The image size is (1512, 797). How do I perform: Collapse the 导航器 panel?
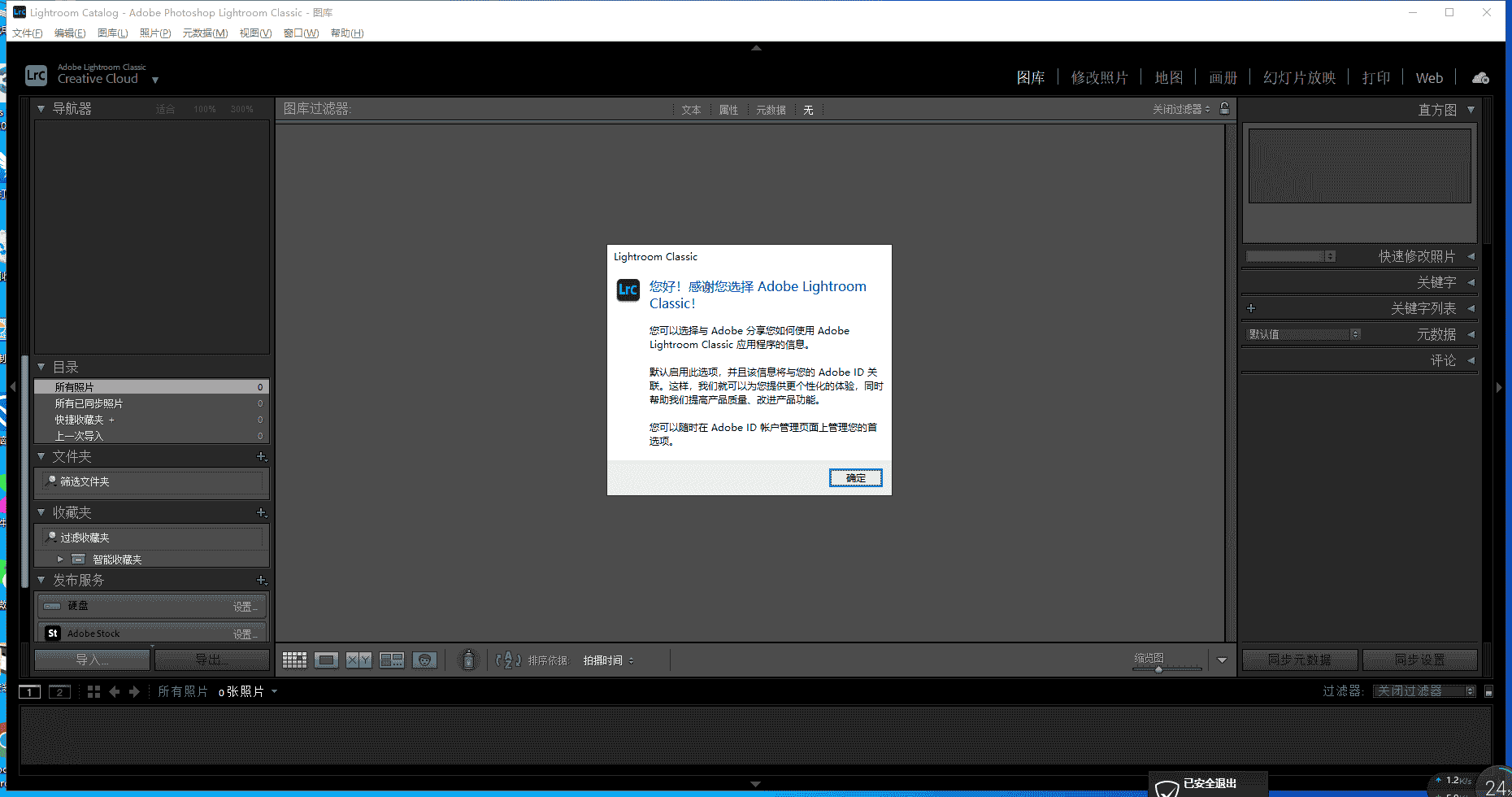(x=41, y=108)
